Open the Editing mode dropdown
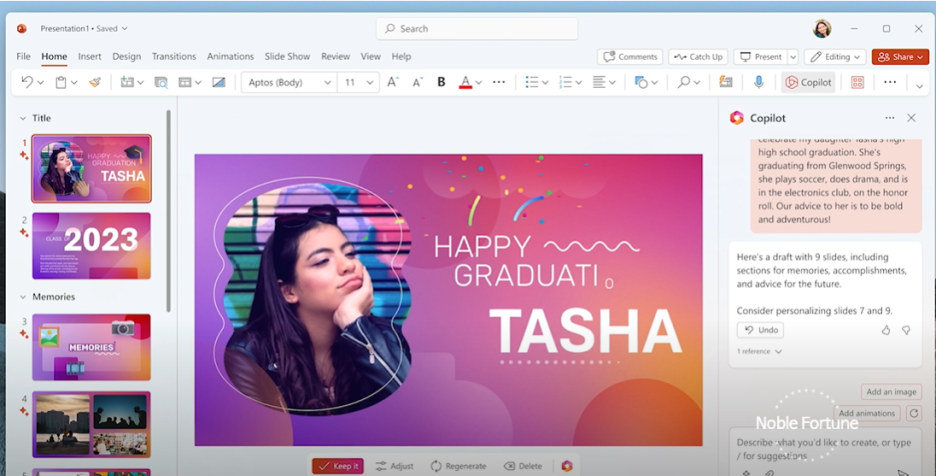The width and height of the screenshot is (936, 476). click(x=835, y=57)
